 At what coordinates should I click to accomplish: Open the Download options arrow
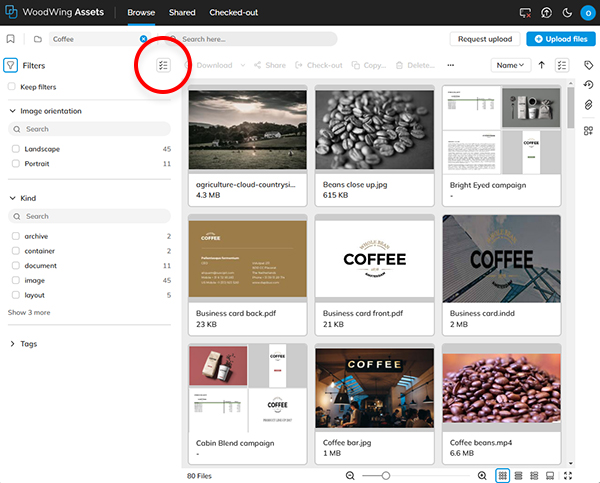coord(243,65)
